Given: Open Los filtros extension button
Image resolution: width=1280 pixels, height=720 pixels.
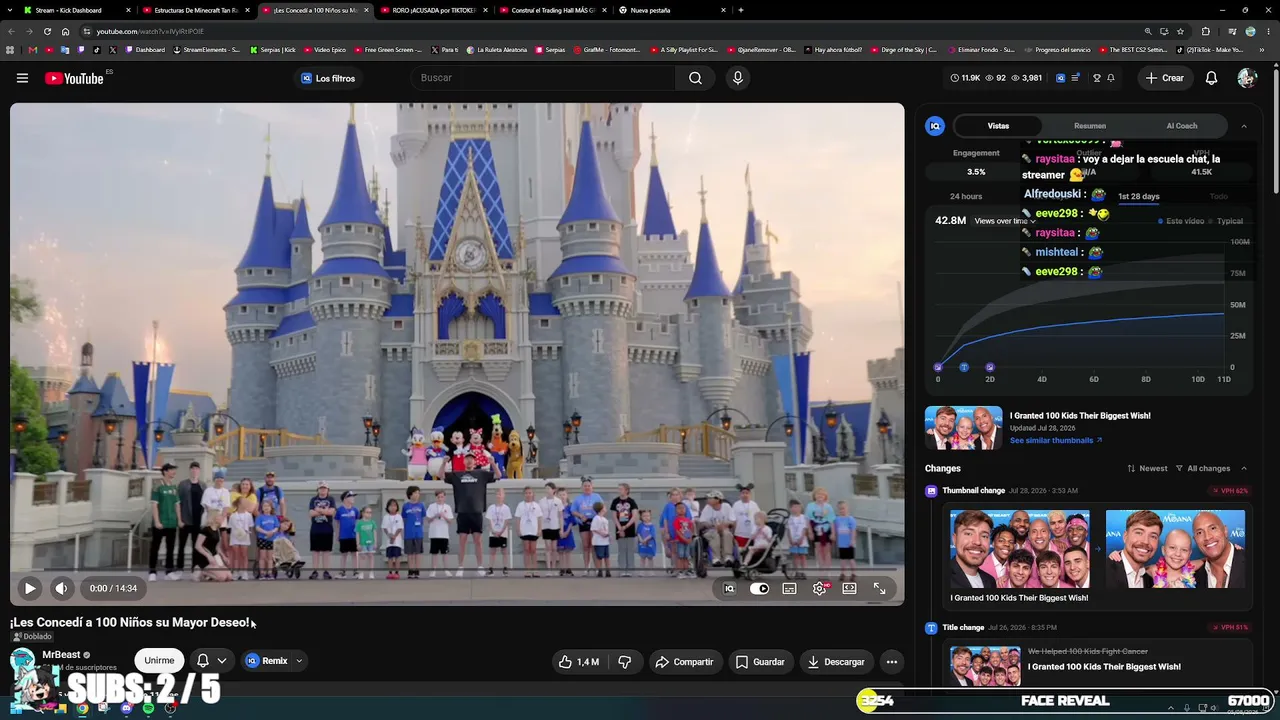Looking at the screenshot, I should coord(327,78).
